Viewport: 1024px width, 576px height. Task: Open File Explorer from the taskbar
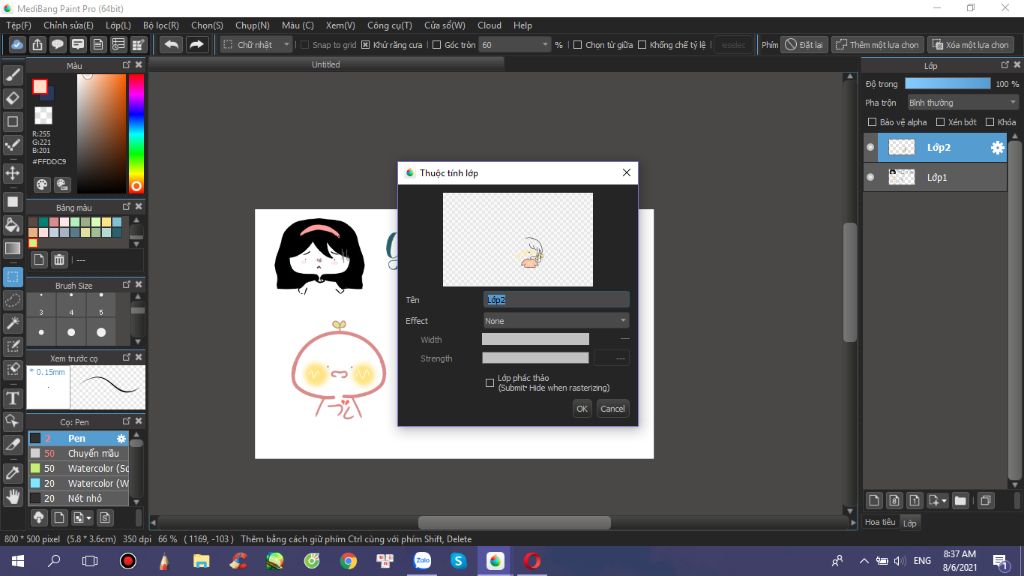(x=201, y=561)
